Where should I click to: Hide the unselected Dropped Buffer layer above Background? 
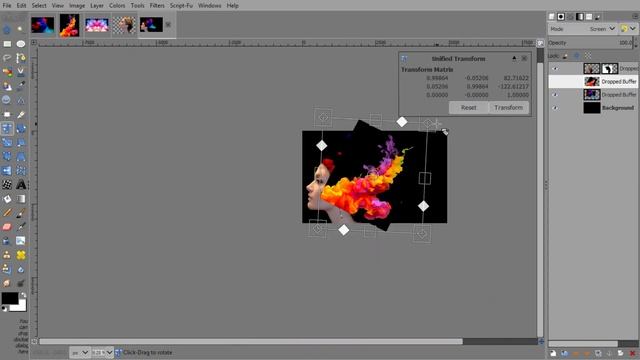point(555,95)
